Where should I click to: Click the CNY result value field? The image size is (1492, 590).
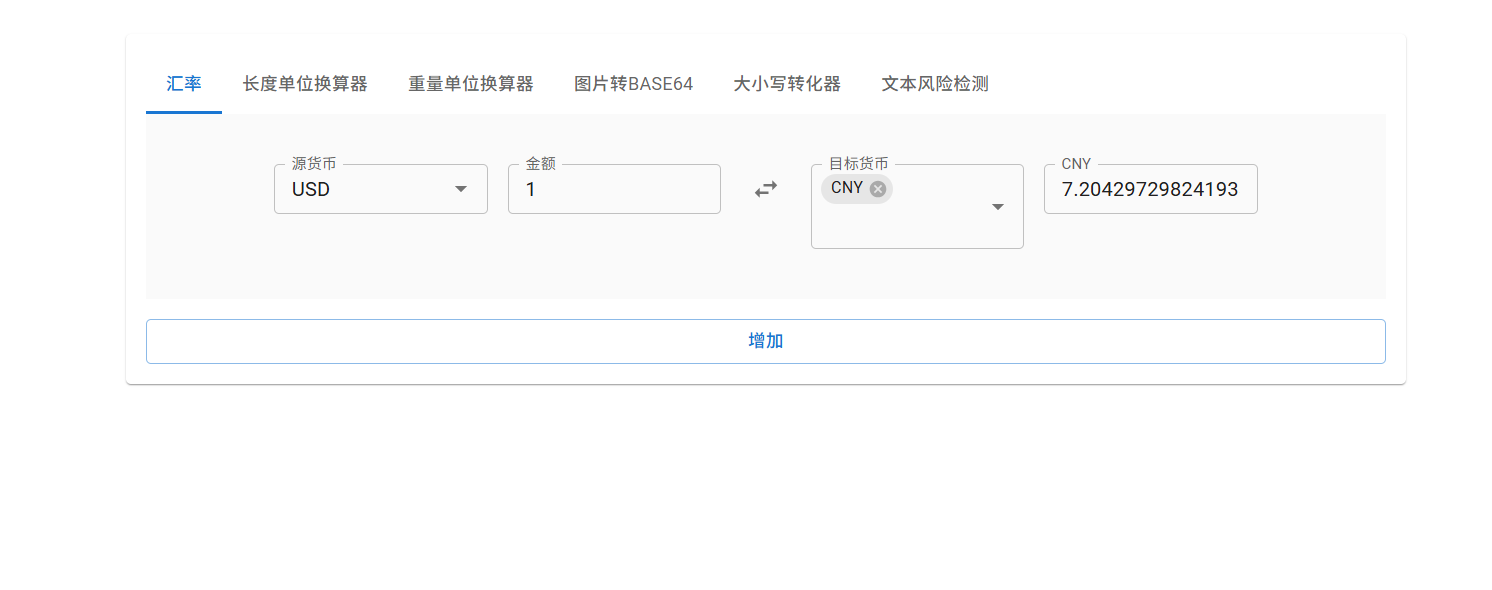point(1150,189)
